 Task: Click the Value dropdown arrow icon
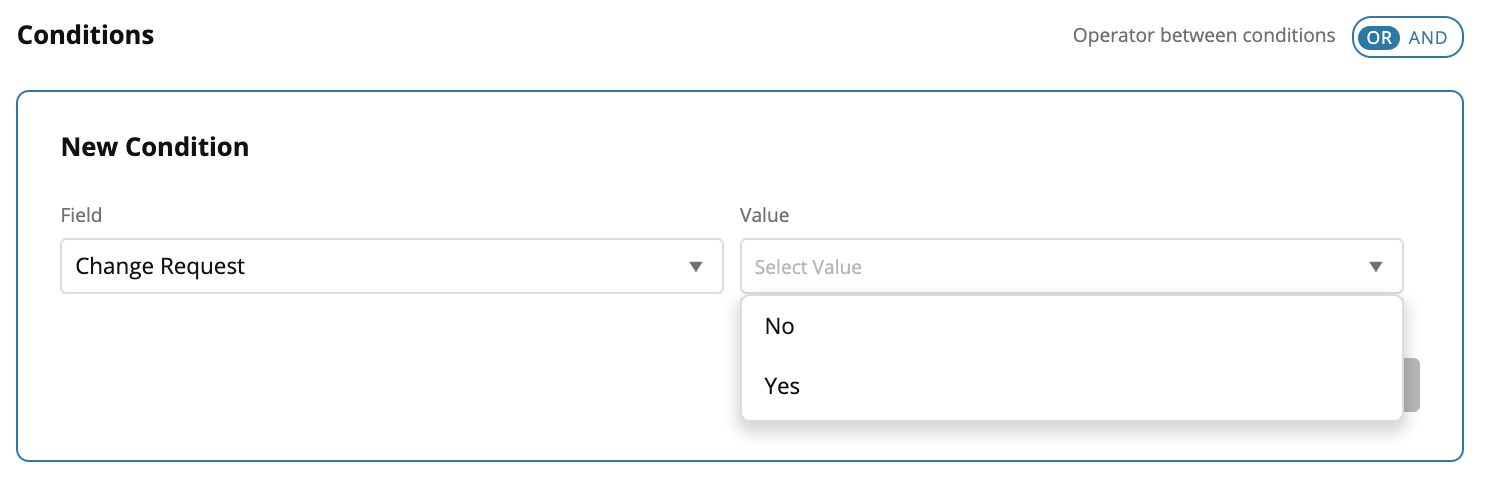coord(1376,267)
